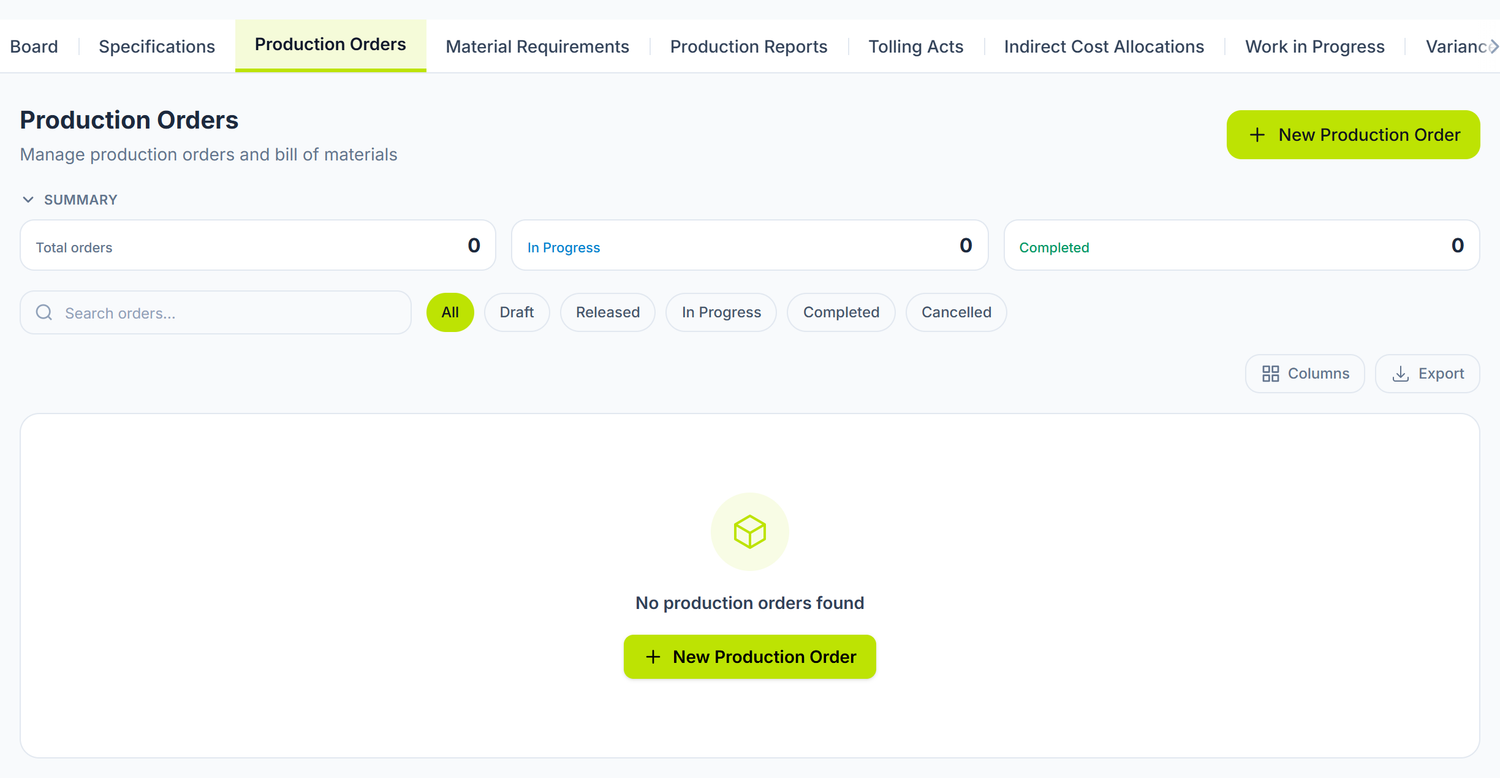Filter orders by In Progress chip
This screenshot has width=1500, height=778.
[x=721, y=313]
